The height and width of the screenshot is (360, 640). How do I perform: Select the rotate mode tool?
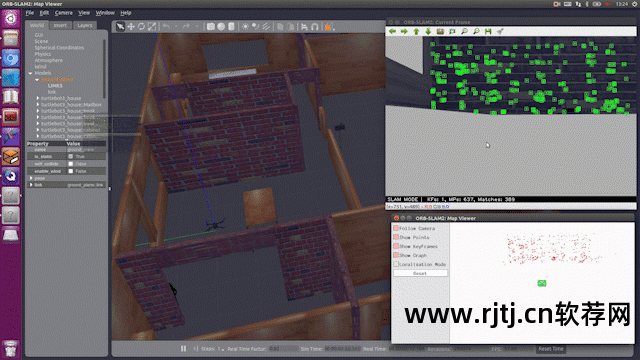click(141, 27)
